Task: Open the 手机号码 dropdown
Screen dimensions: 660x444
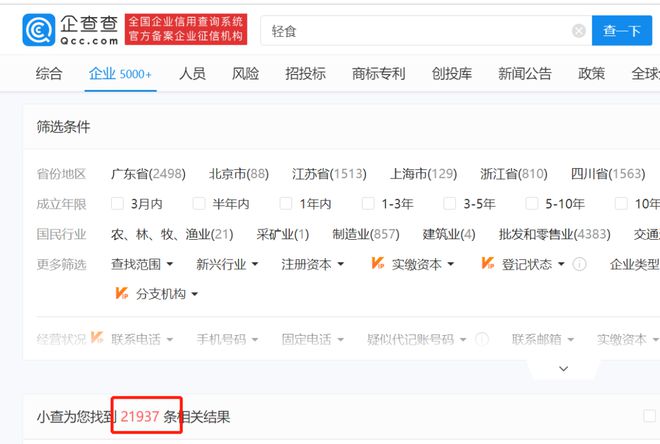Action: point(227,339)
